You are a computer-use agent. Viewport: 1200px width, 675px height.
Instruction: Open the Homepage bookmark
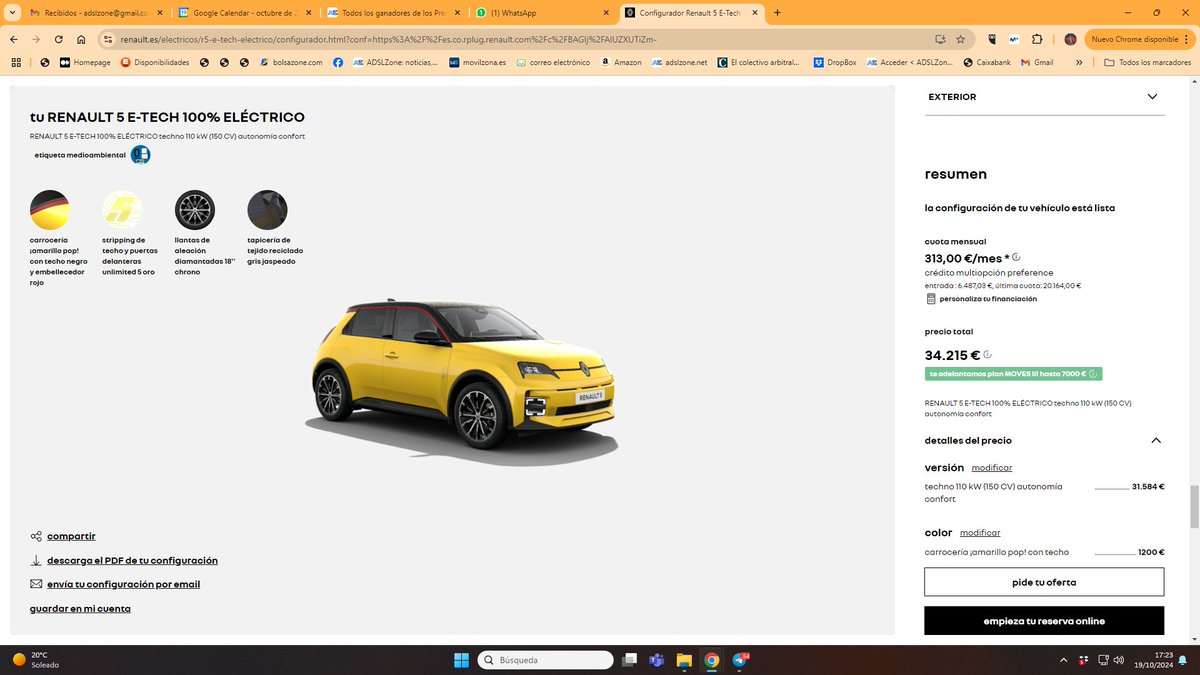(x=85, y=62)
